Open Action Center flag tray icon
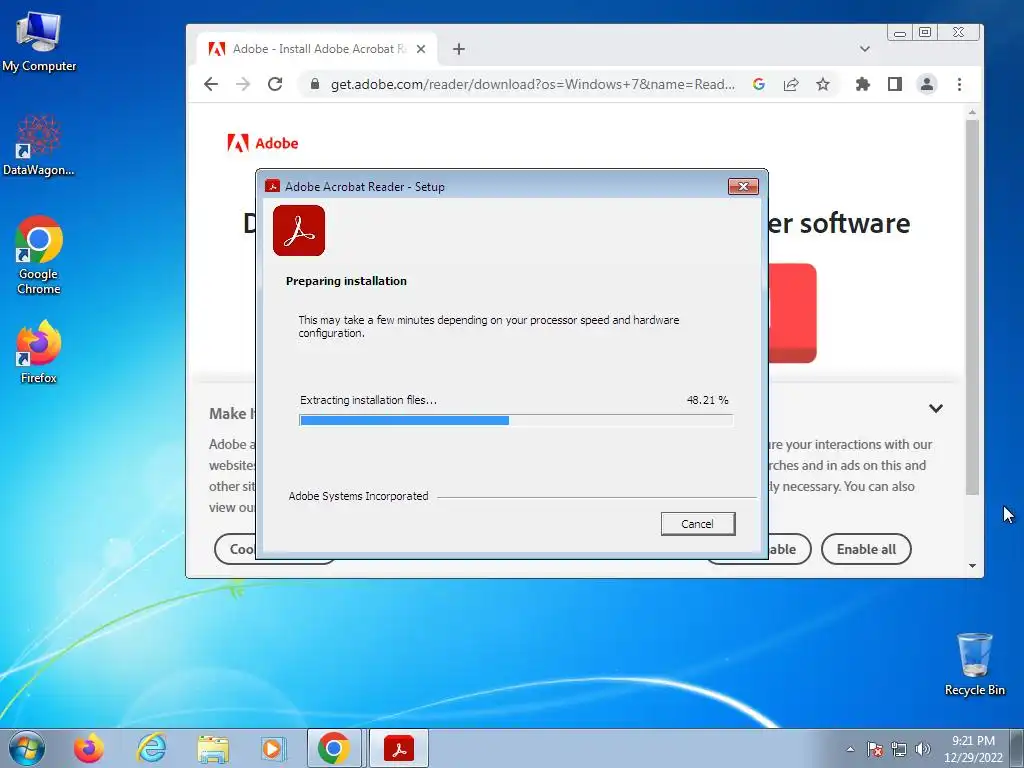1024x768 pixels. click(874, 749)
